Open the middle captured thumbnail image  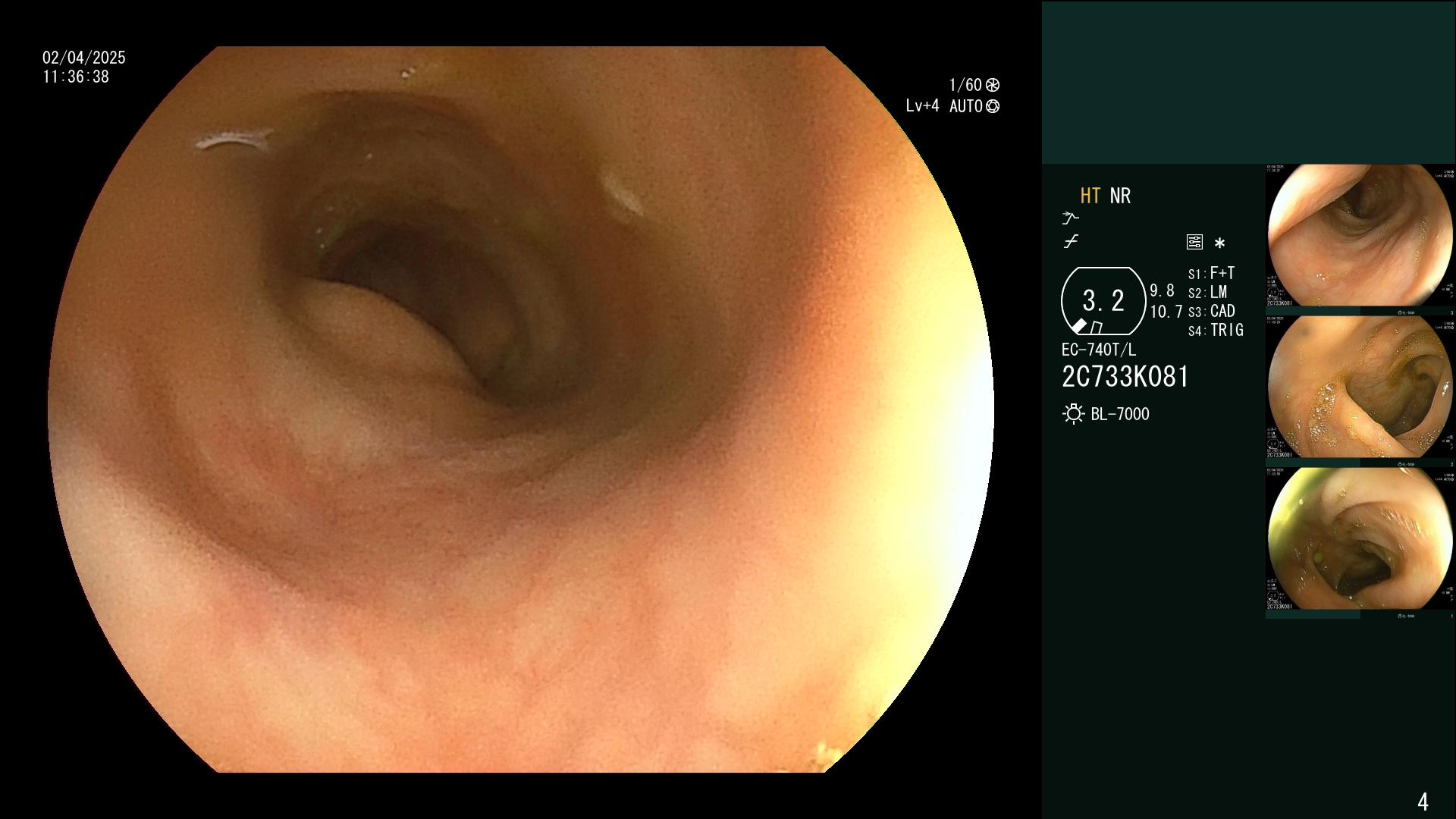coord(1360,388)
